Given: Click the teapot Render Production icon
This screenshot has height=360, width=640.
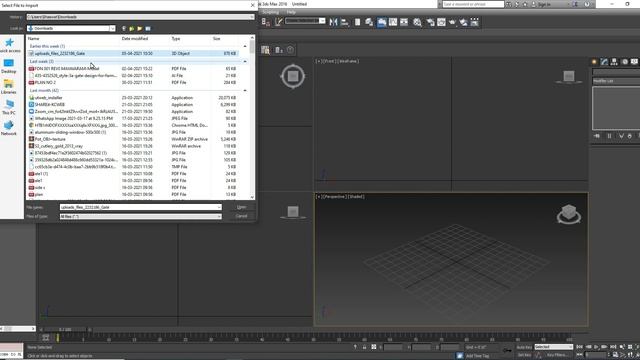Looking at the screenshot, I should 452,22.
